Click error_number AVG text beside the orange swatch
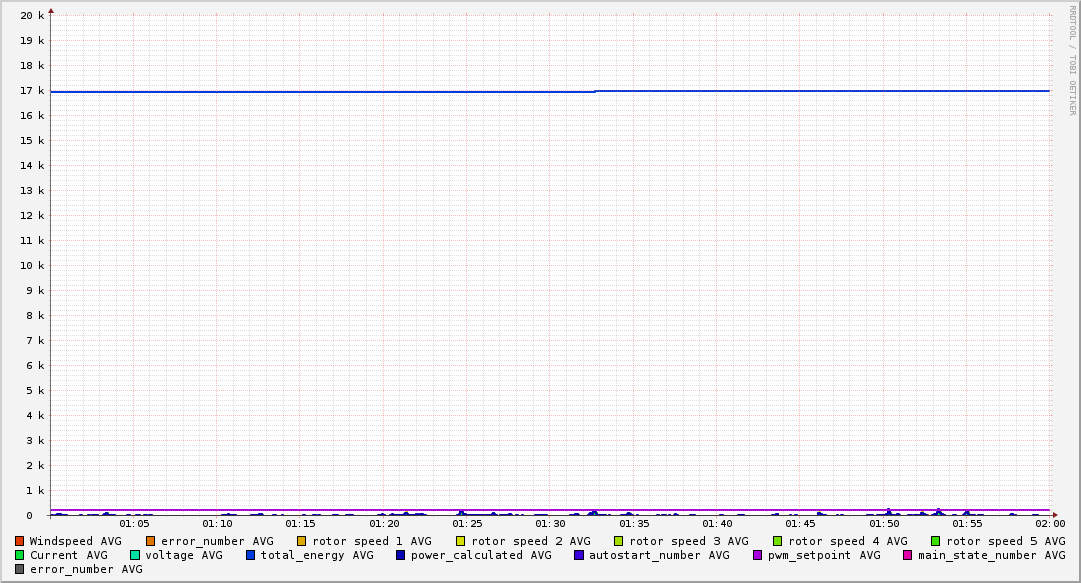The height and width of the screenshot is (583, 1081). click(217, 542)
